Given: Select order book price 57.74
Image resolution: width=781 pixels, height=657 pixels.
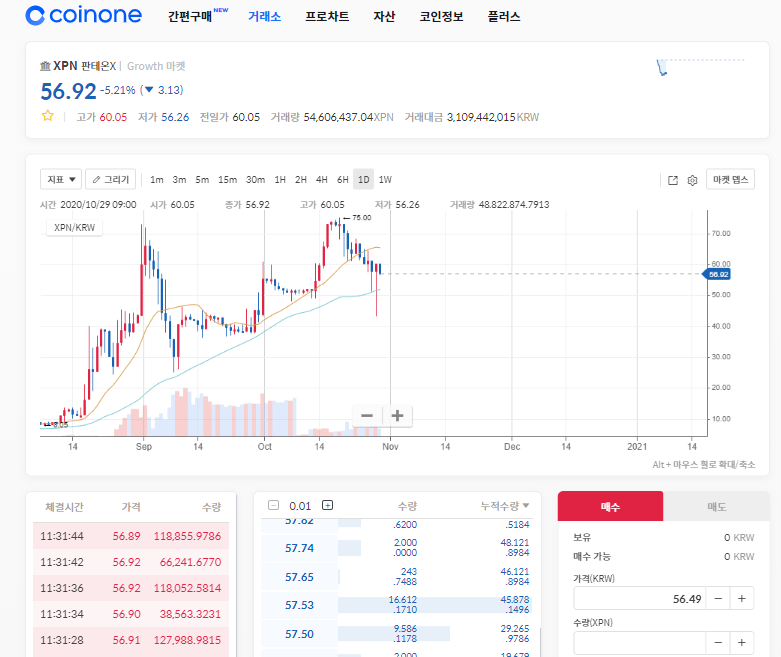Looking at the screenshot, I should 299,548.
